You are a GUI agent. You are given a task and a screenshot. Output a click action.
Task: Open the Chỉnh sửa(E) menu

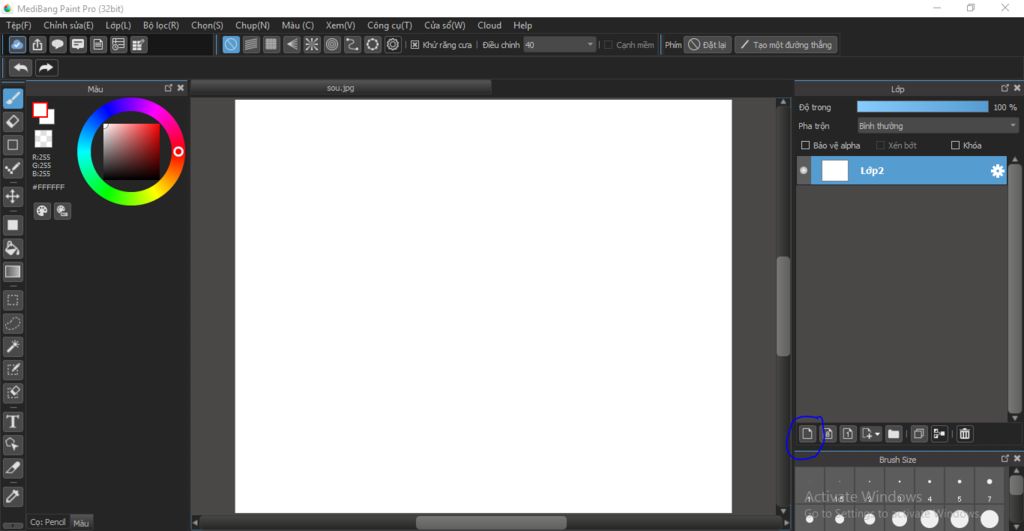pos(68,25)
